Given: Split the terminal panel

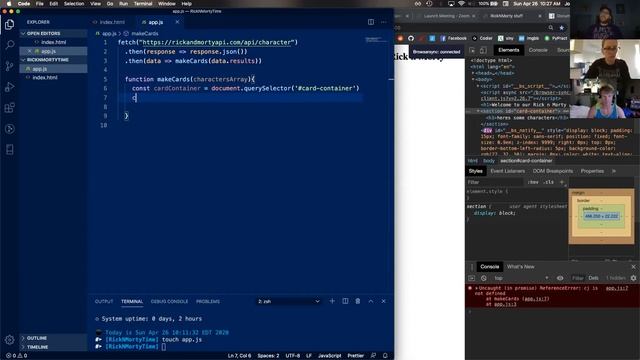Looking at the screenshot, I should point(345,301).
